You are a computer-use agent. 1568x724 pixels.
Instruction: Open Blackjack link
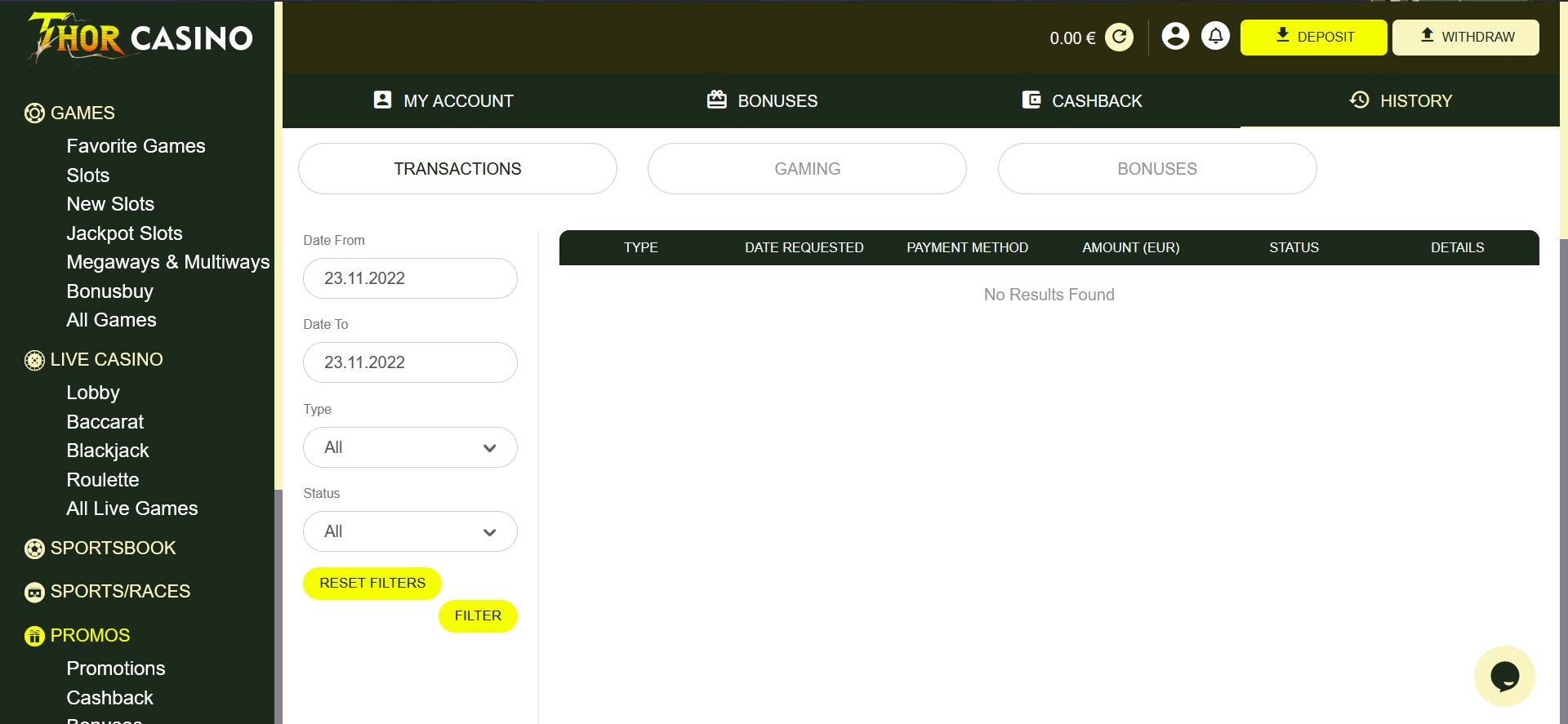pos(108,451)
